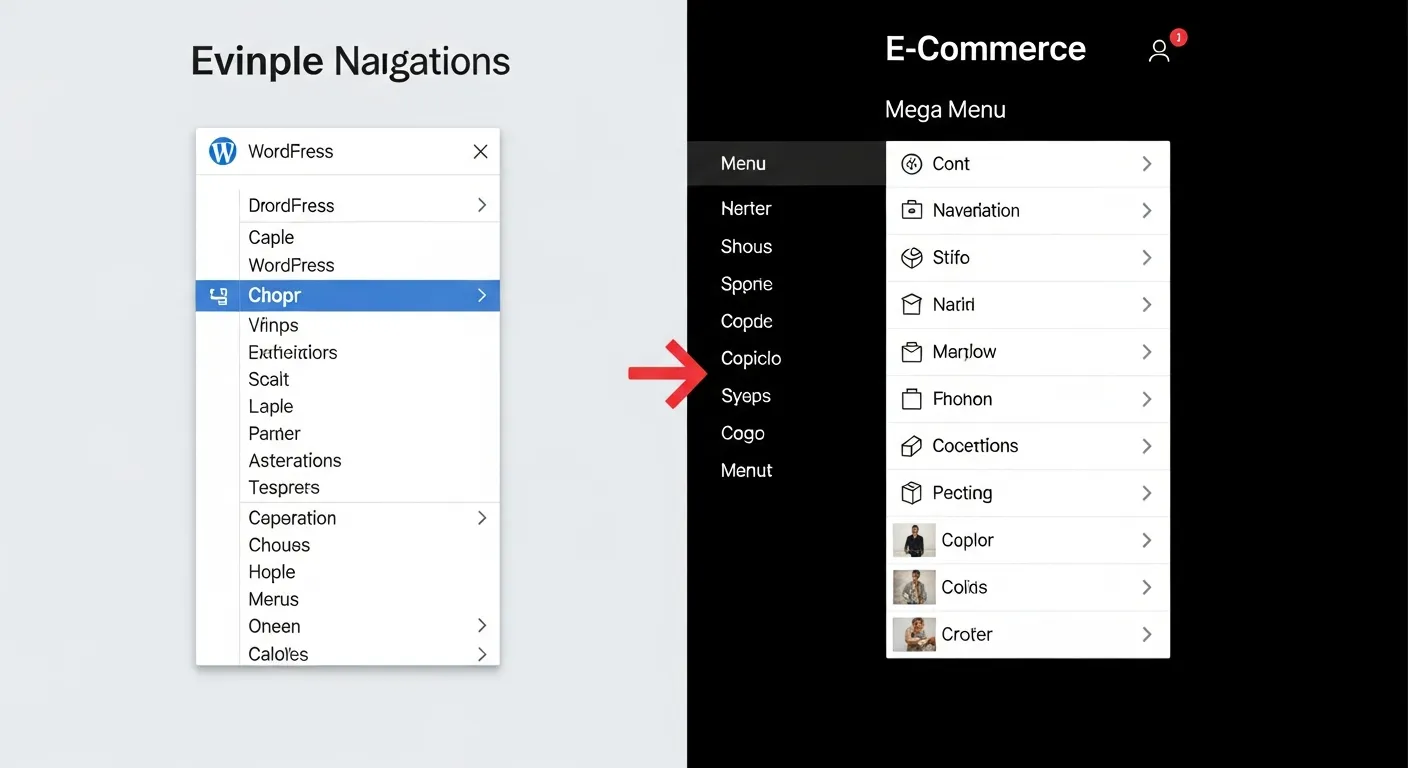Image resolution: width=1408 pixels, height=768 pixels.
Task: Choose Pamer menu entry
Action: (274, 434)
